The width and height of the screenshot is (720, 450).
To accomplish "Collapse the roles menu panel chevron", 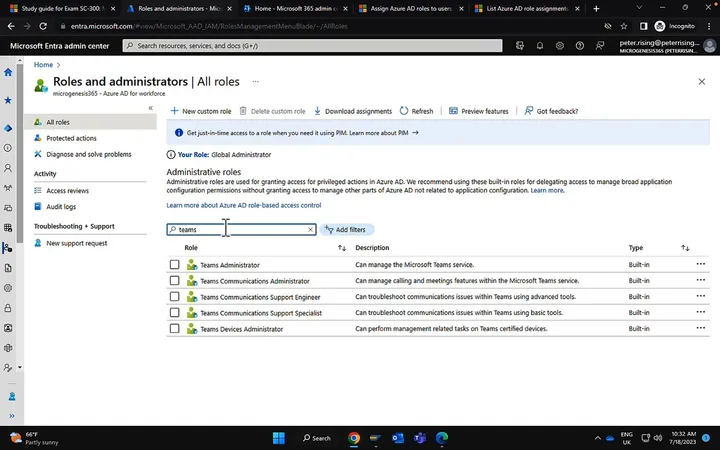I will point(150,108).
